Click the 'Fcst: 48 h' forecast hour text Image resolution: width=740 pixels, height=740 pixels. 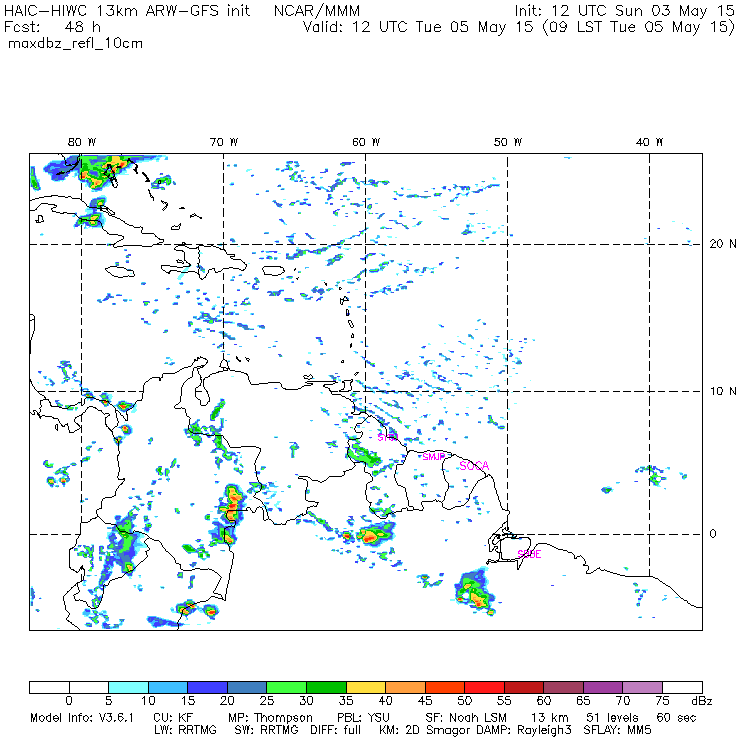[52, 27]
